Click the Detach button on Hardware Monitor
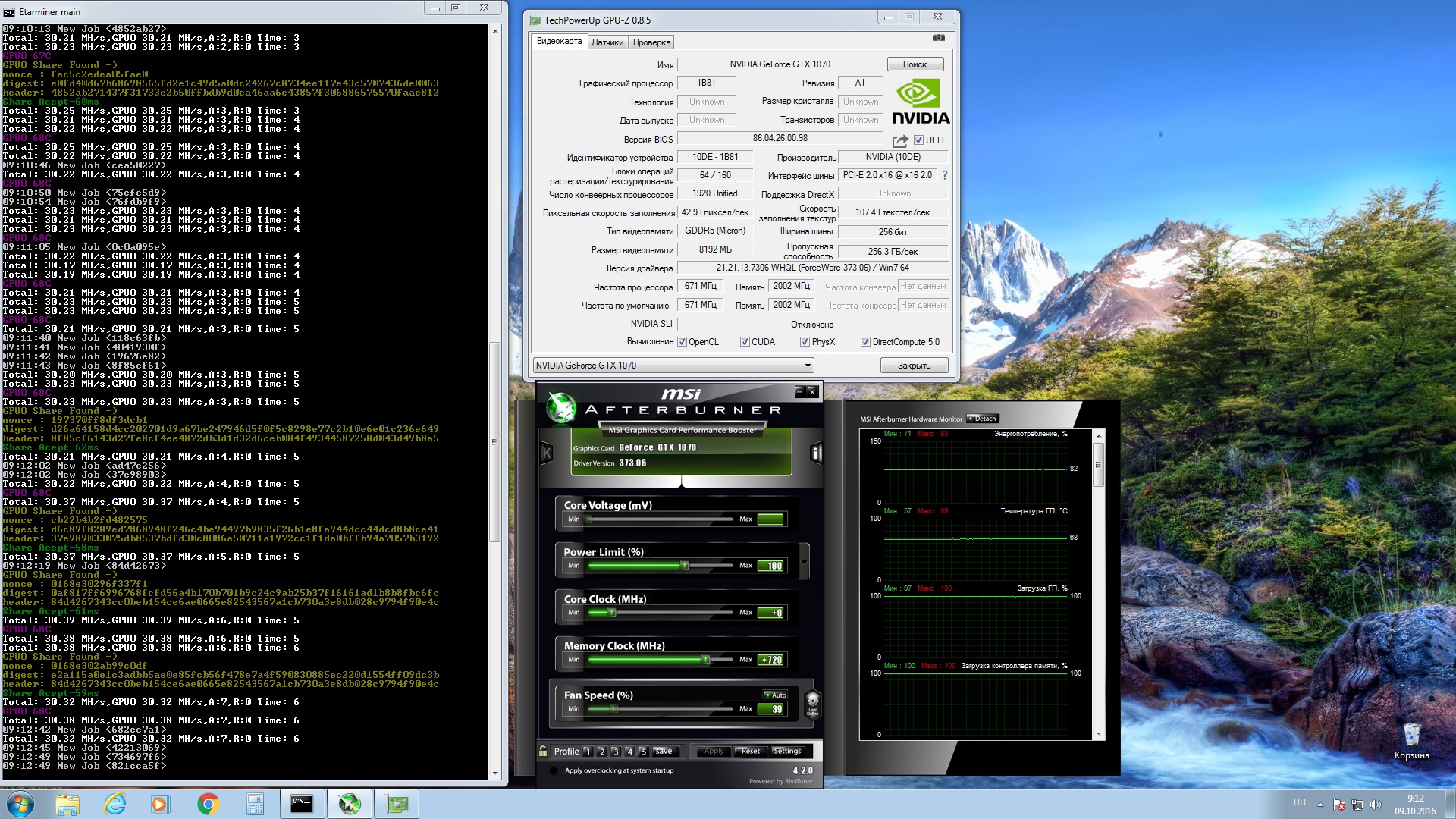 [983, 419]
